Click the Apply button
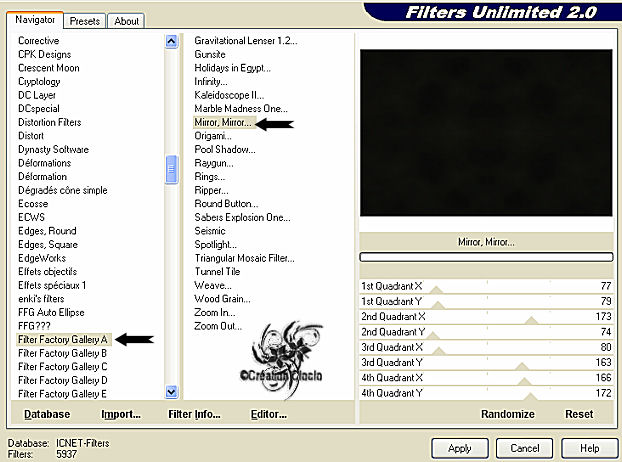This screenshot has height=462, width=622. pos(460,446)
